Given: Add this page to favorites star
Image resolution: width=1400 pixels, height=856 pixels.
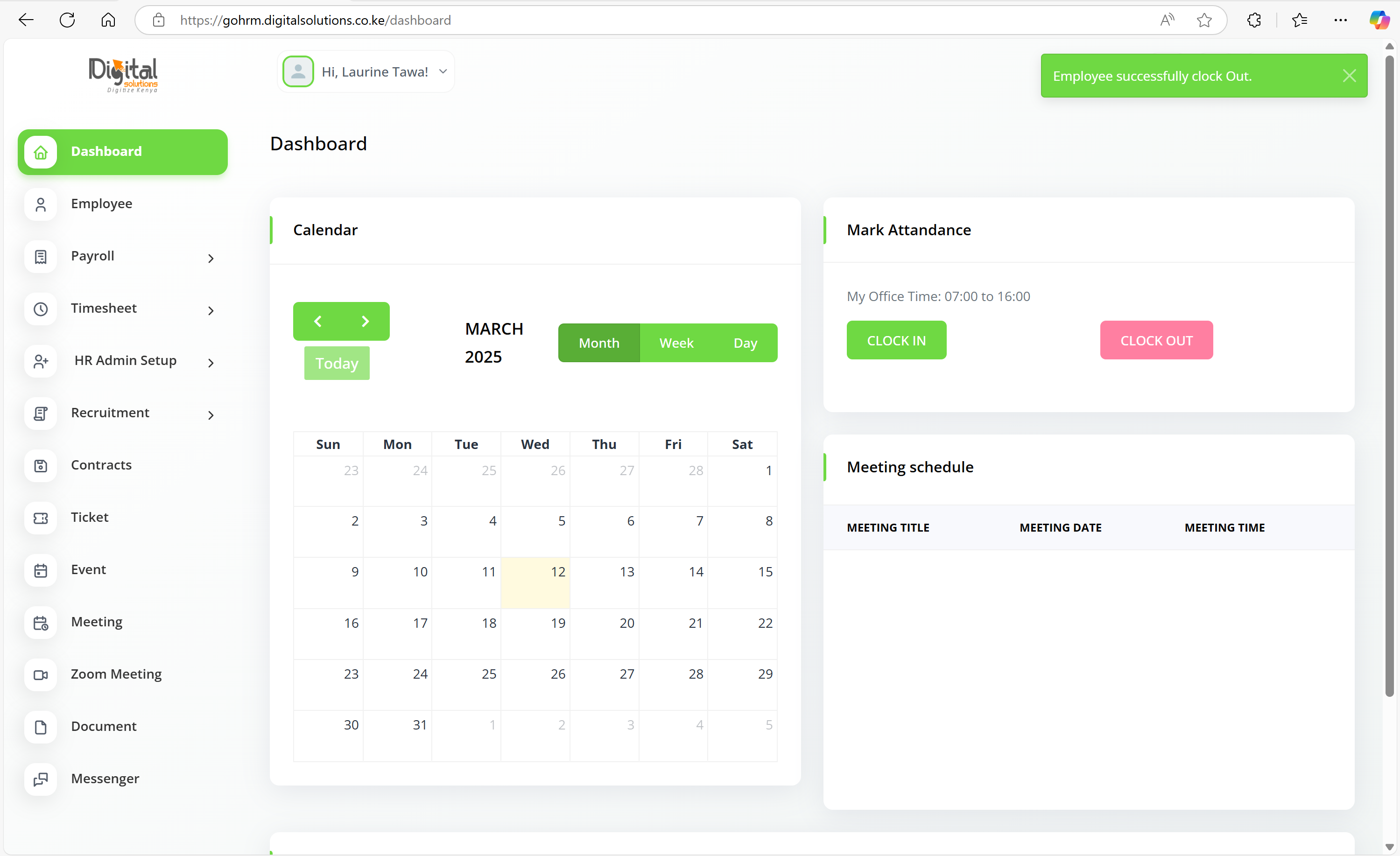Looking at the screenshot, I should (1204, 21).
